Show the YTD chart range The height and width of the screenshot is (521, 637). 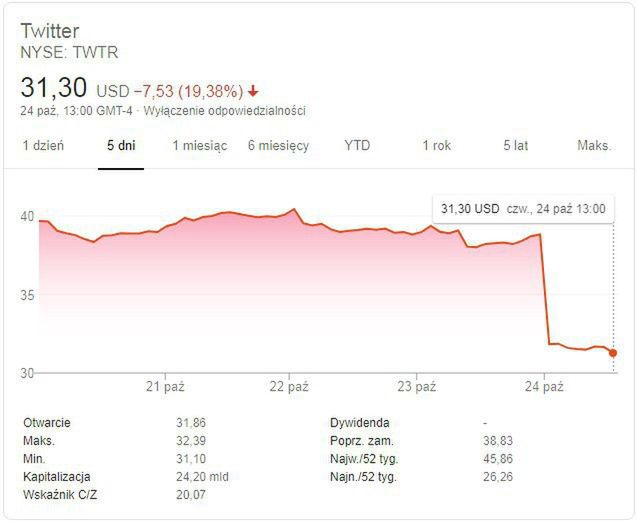click(x=357, y=146)
